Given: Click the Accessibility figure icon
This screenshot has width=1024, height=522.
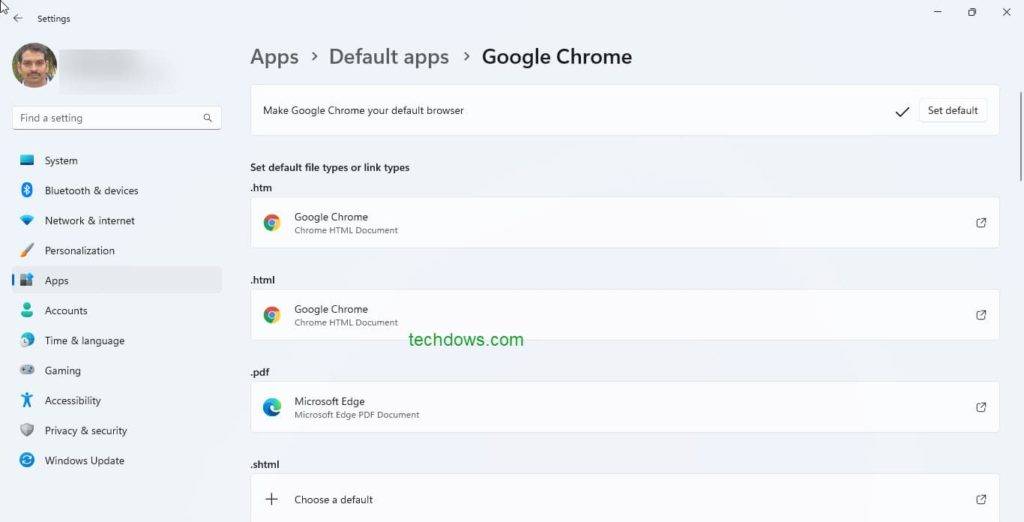Looking at the screenshot, I should (x=27, y=400).
